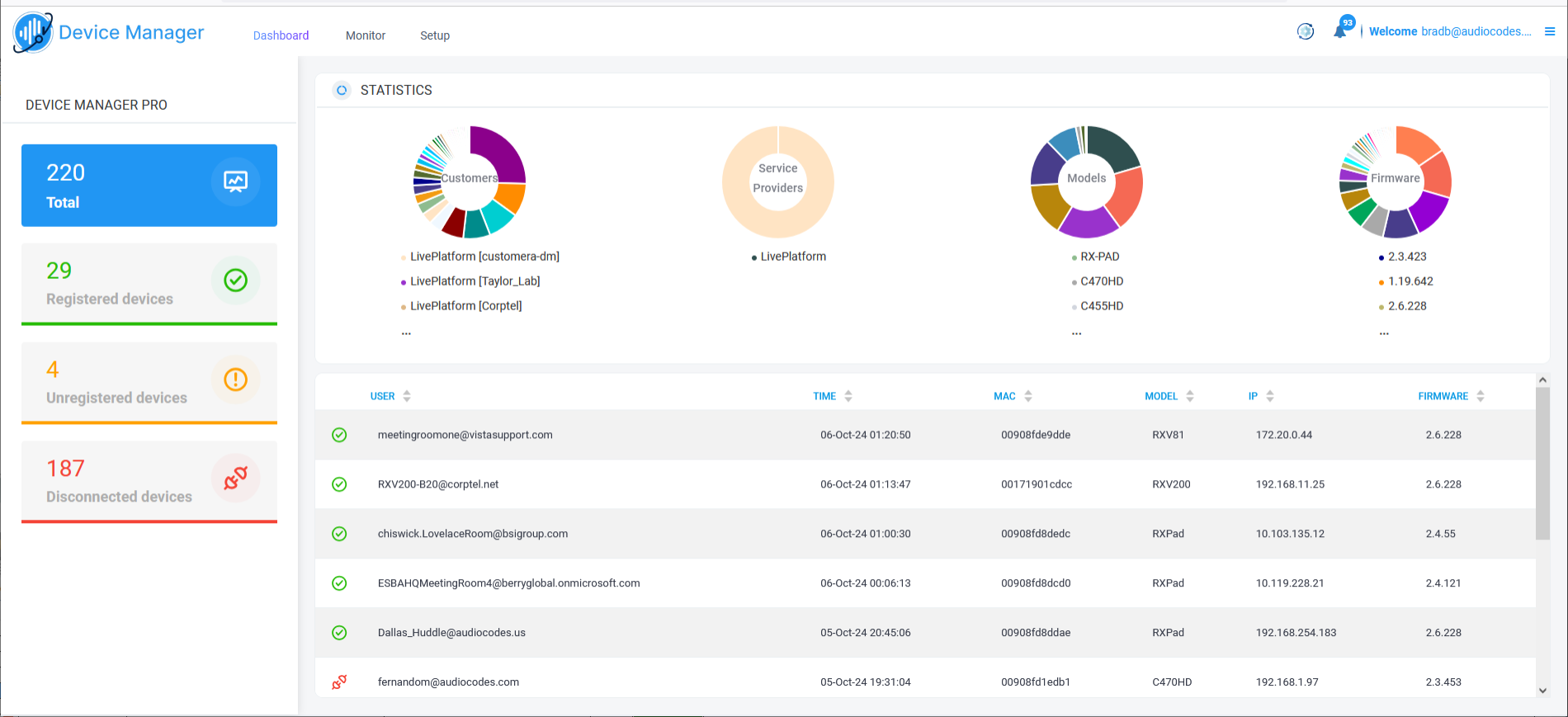This screenshot has height=717, width=1568.
Task: Click the orange warning icon on Unregistered devices
Action: 236,380
